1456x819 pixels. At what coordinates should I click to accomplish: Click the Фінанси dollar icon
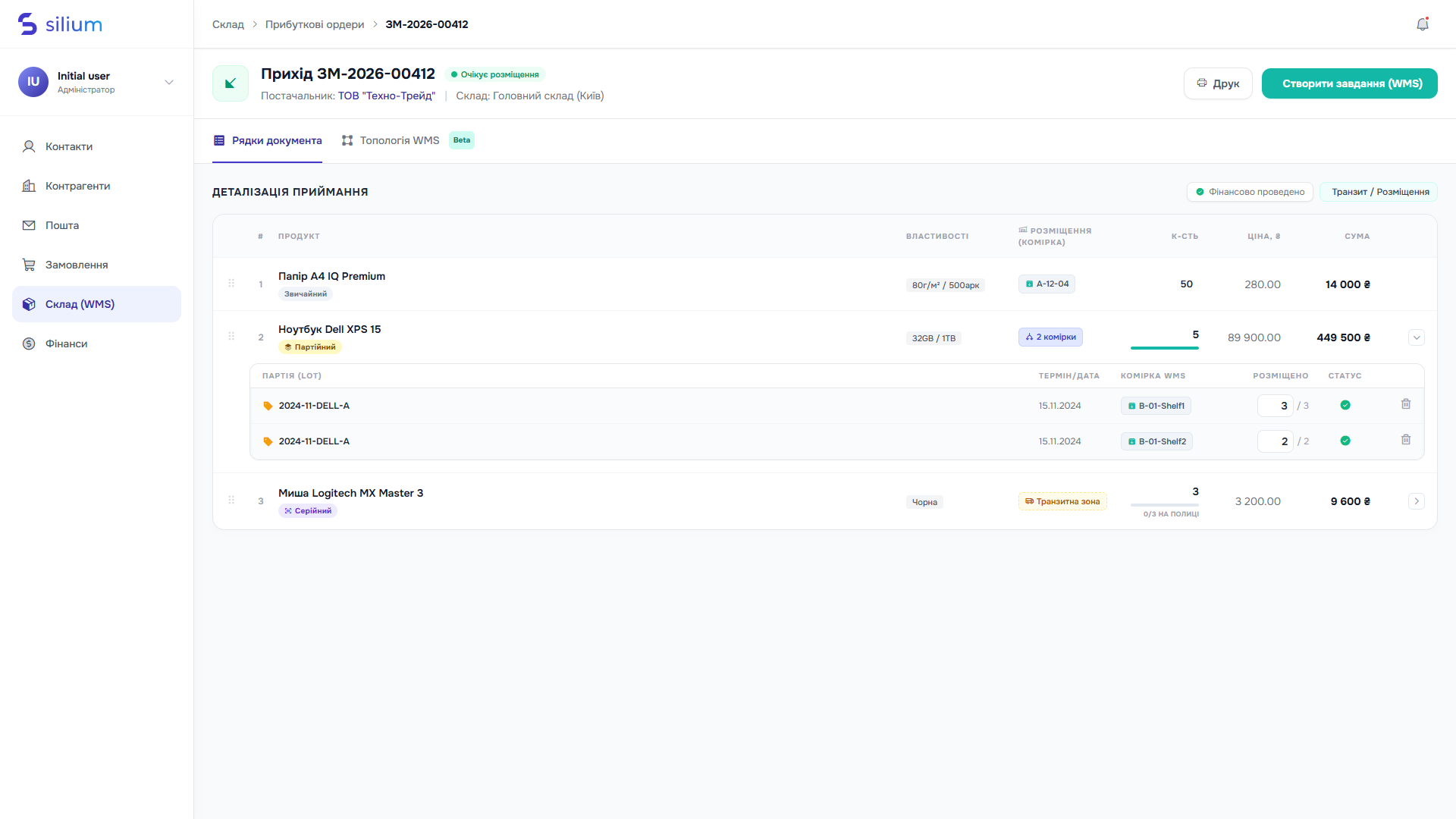click(29, 344)
